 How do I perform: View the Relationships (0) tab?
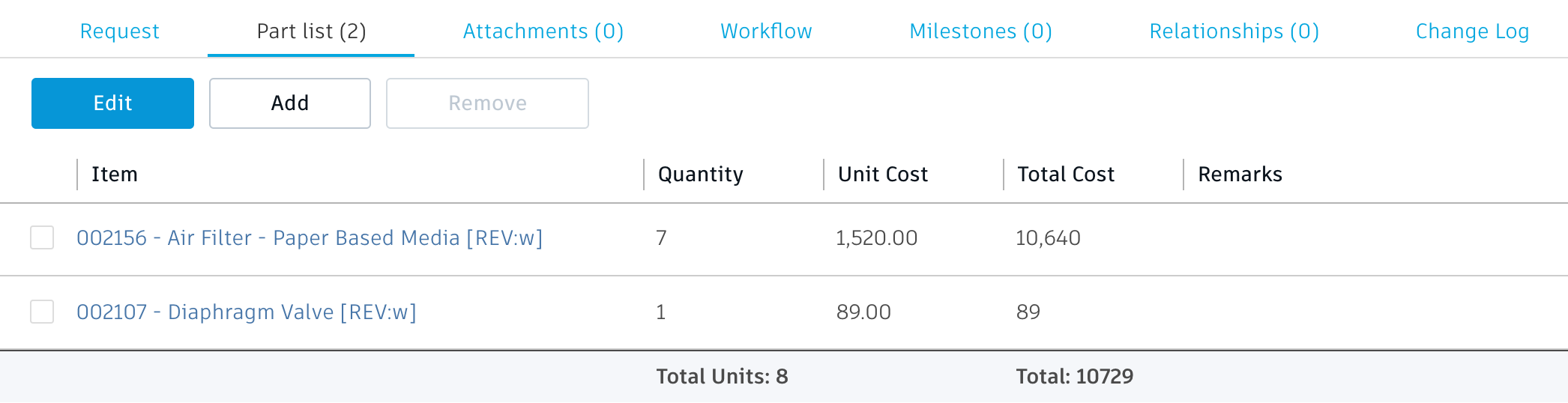(1234, 31)
